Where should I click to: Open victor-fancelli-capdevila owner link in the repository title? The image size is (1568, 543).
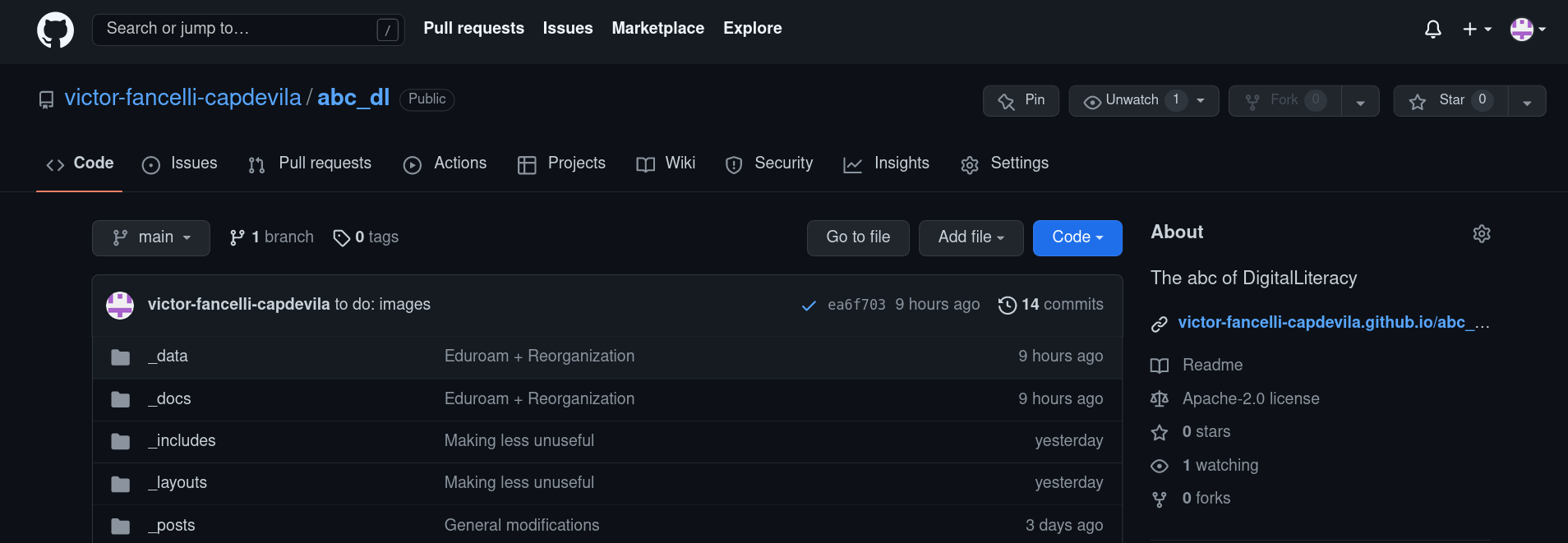[183, 98]
